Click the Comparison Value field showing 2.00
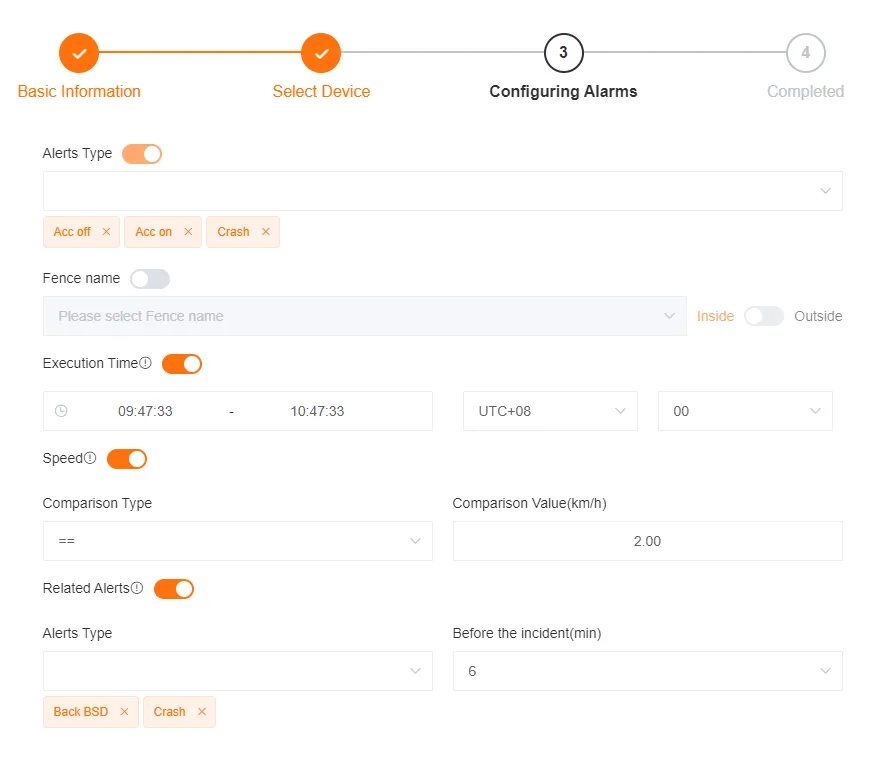The height and width of the screenshot is (770, 888). click(x=647, y=541)
